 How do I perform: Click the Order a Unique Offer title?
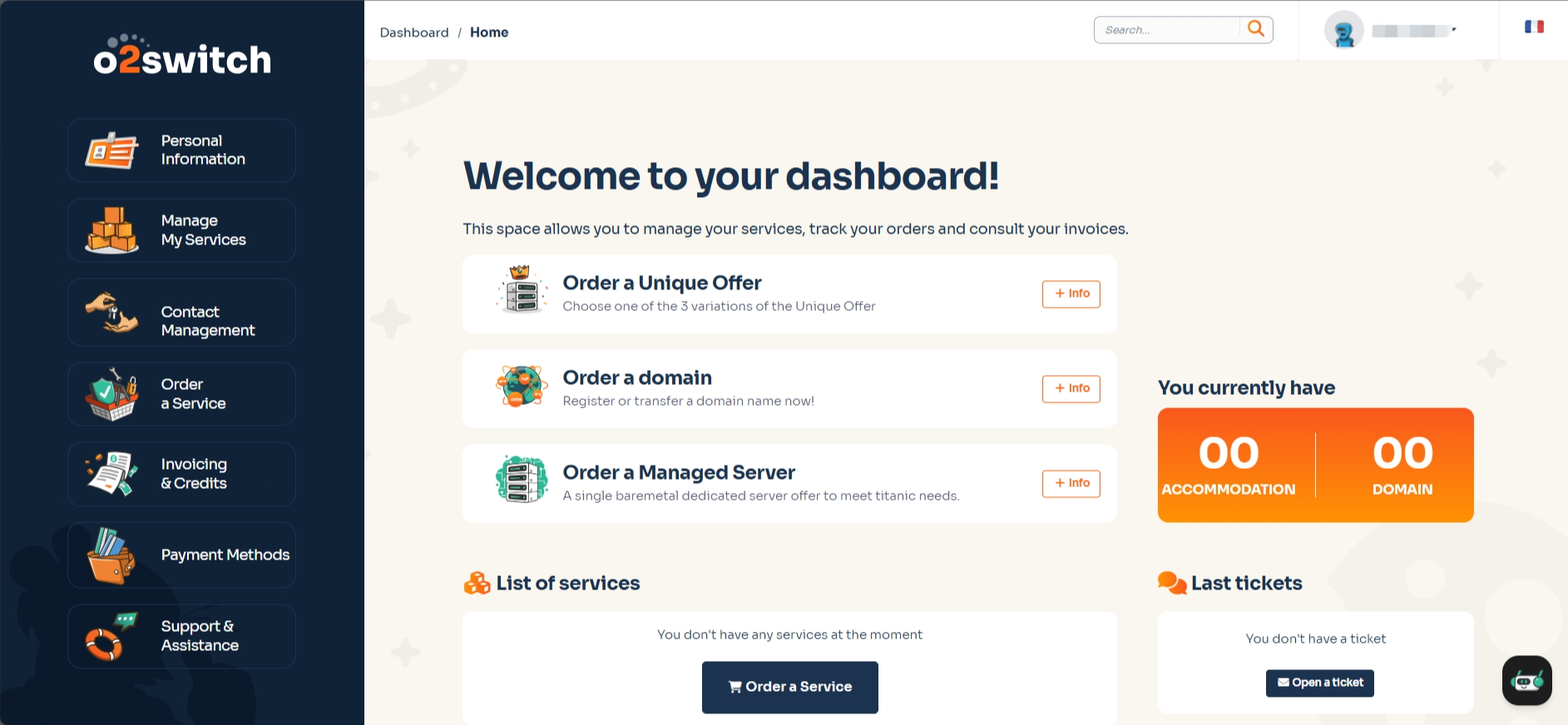pos(662,283)
